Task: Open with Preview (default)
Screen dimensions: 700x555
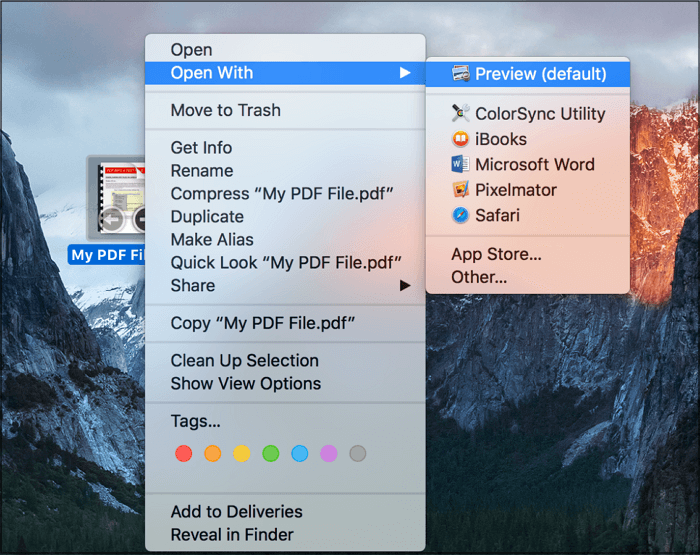Action: pyautogui.click(x=528, y=74)
